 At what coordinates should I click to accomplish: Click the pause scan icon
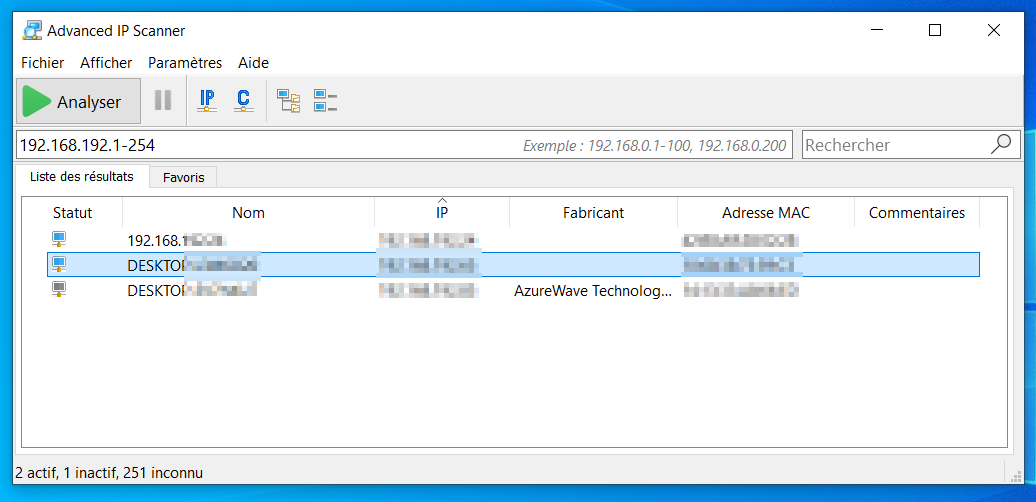coord(163,100)
